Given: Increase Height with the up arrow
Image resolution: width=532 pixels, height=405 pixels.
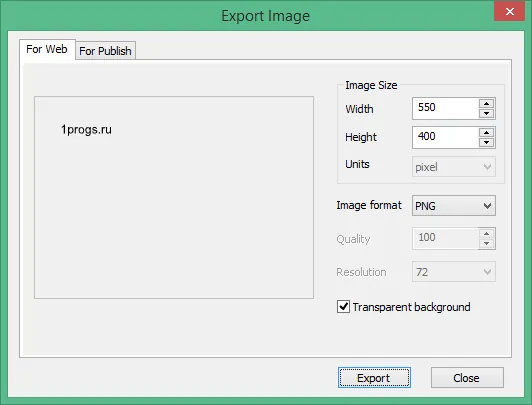Looking at the screenshot, I should point(487,133).
